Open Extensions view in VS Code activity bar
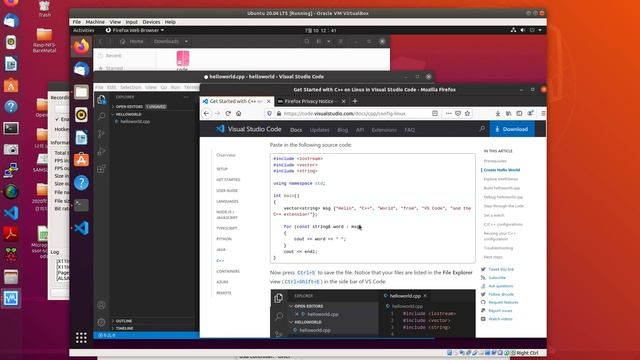Viewport: 640px width, 360px height. (101, 169)
